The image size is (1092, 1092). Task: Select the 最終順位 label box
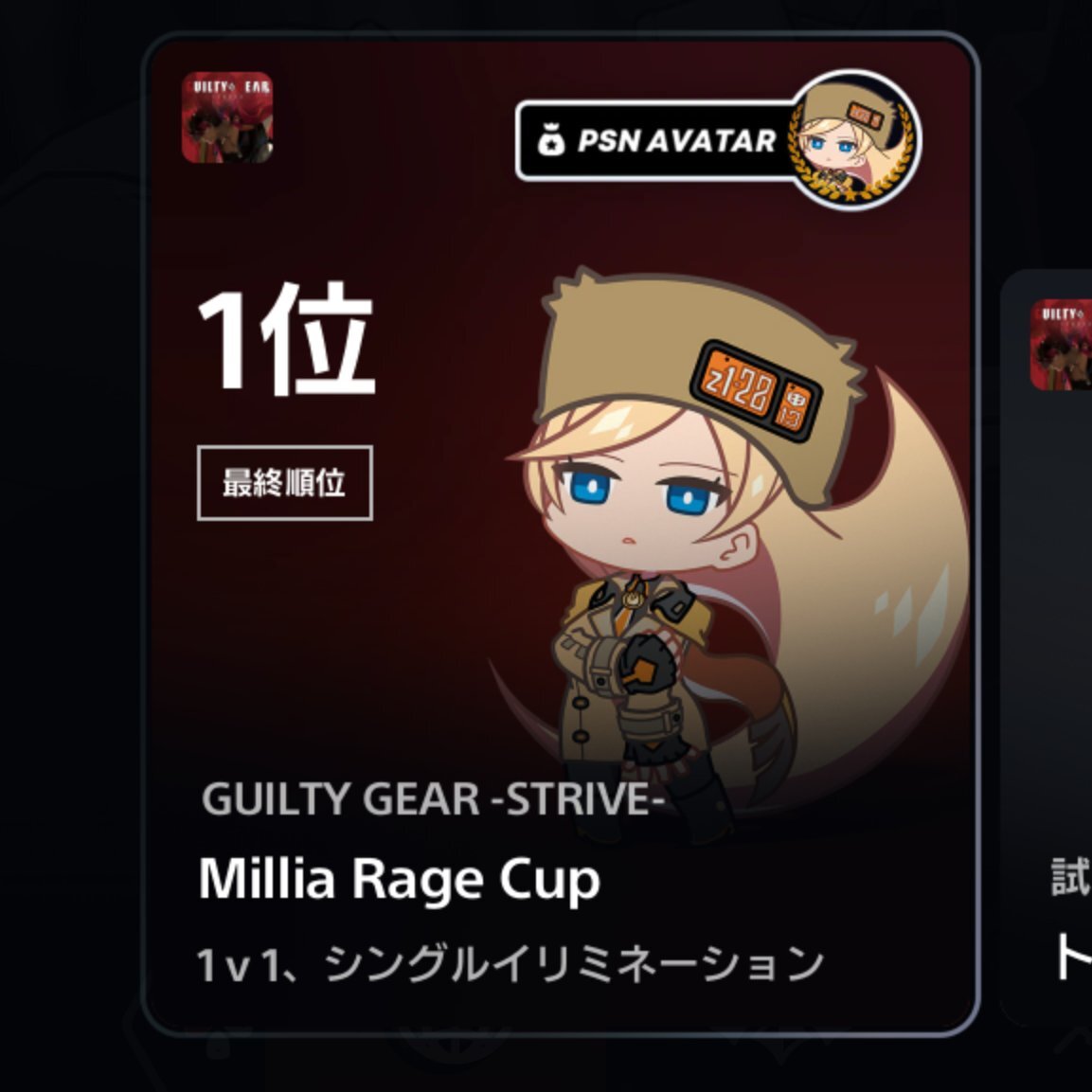coord(285,483)
